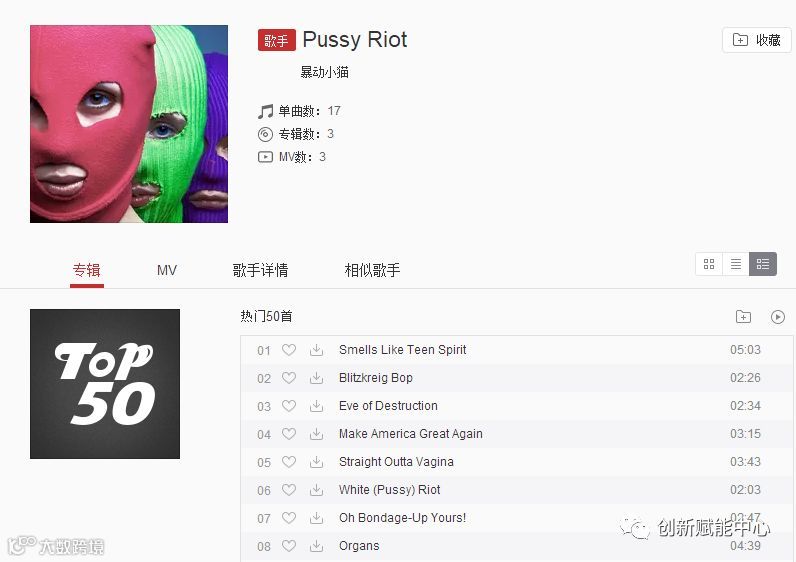Download White (Pussy) Riot song

click(x=316, y=489)
